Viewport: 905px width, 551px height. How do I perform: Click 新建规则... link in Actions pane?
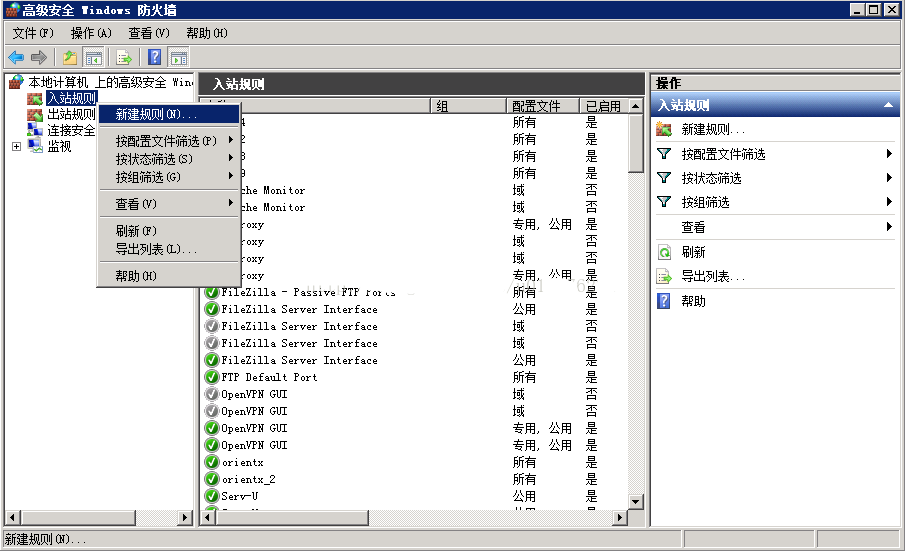(x=713, y=129)
